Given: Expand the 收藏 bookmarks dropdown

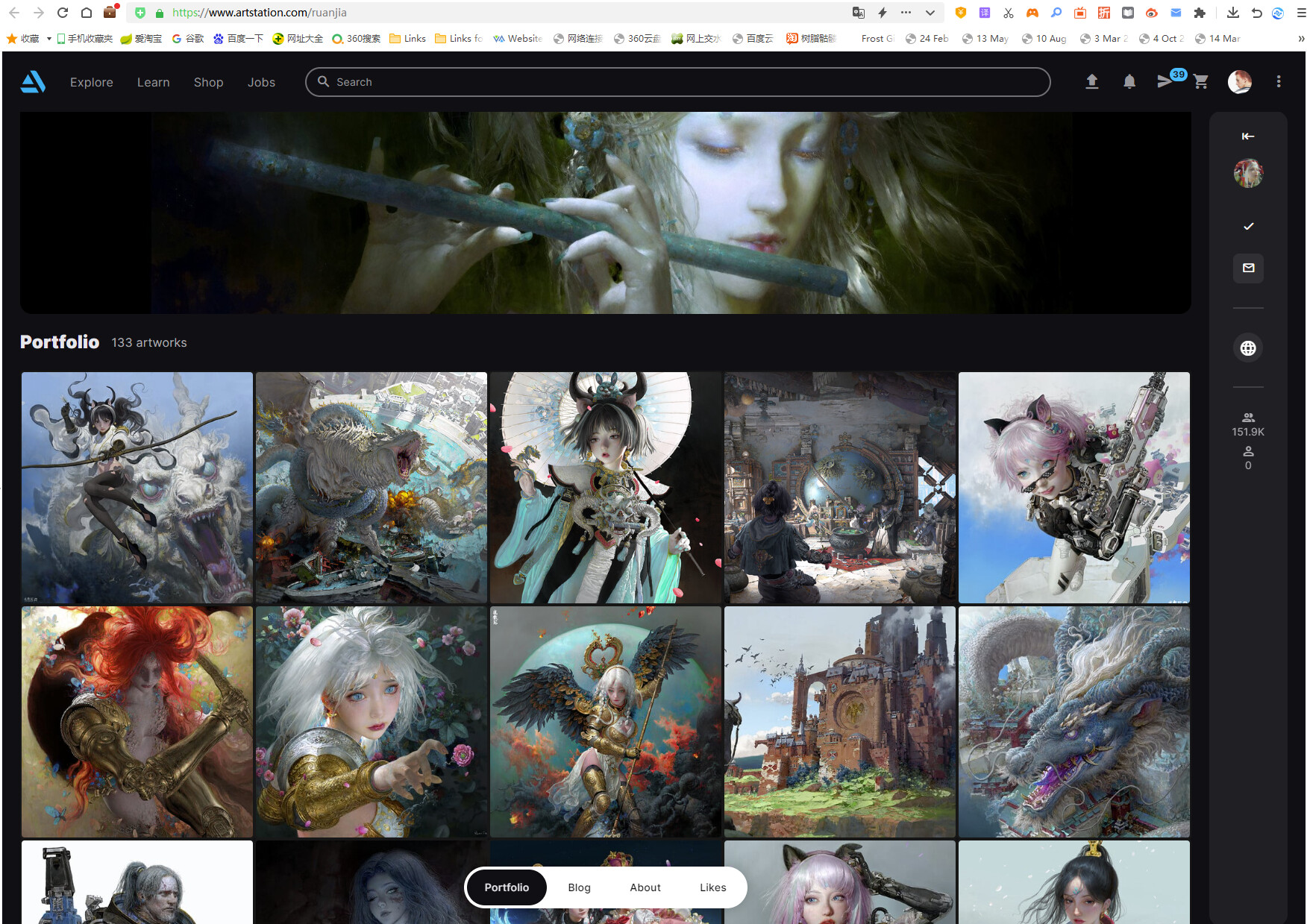Looking at the screenshot, I should [49, 38].
